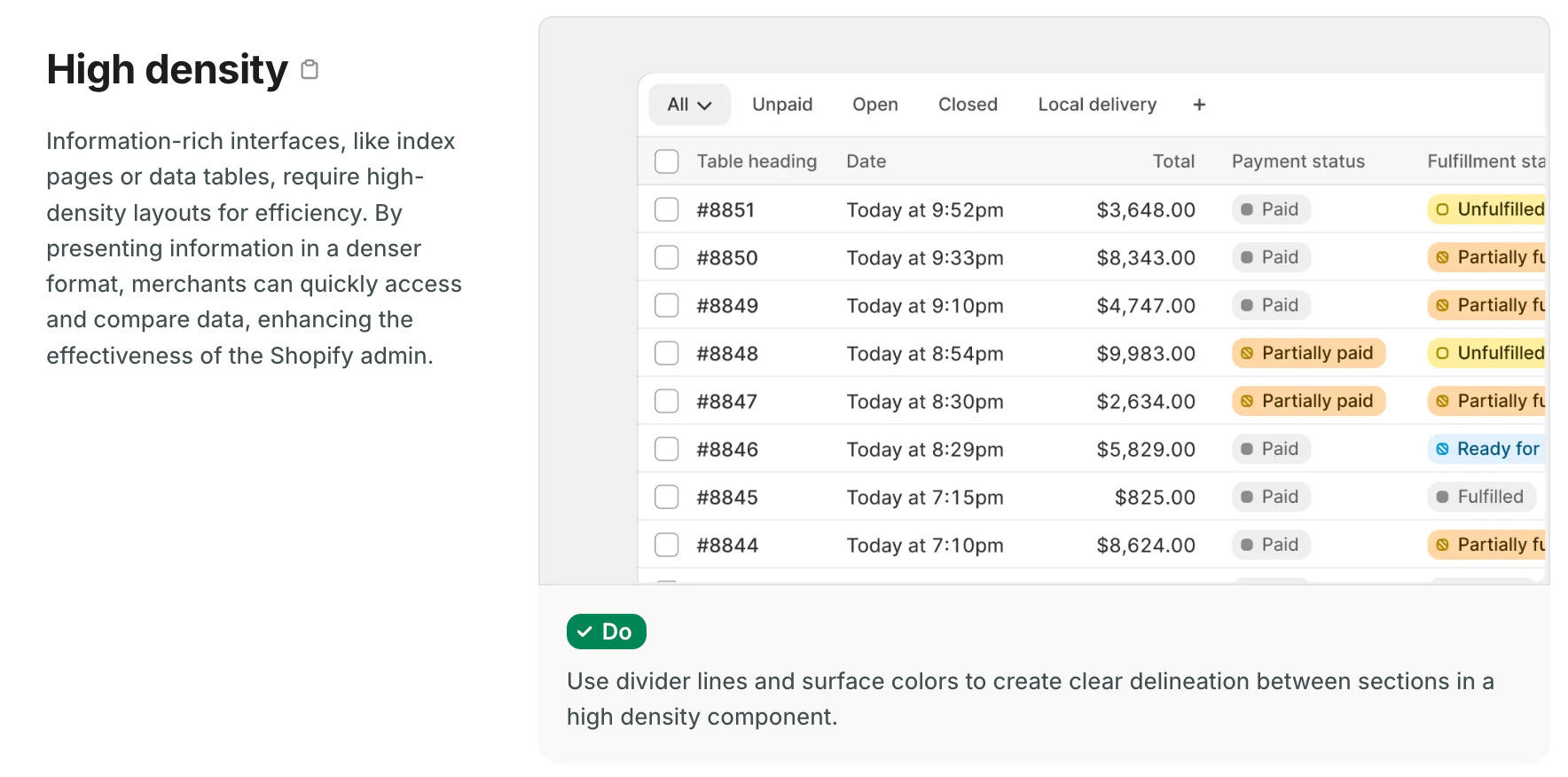Viewport: 1568px width, 777px height.
Task: Check the box for order #8849
Action: pyautogui.click(x=666, y=305)
